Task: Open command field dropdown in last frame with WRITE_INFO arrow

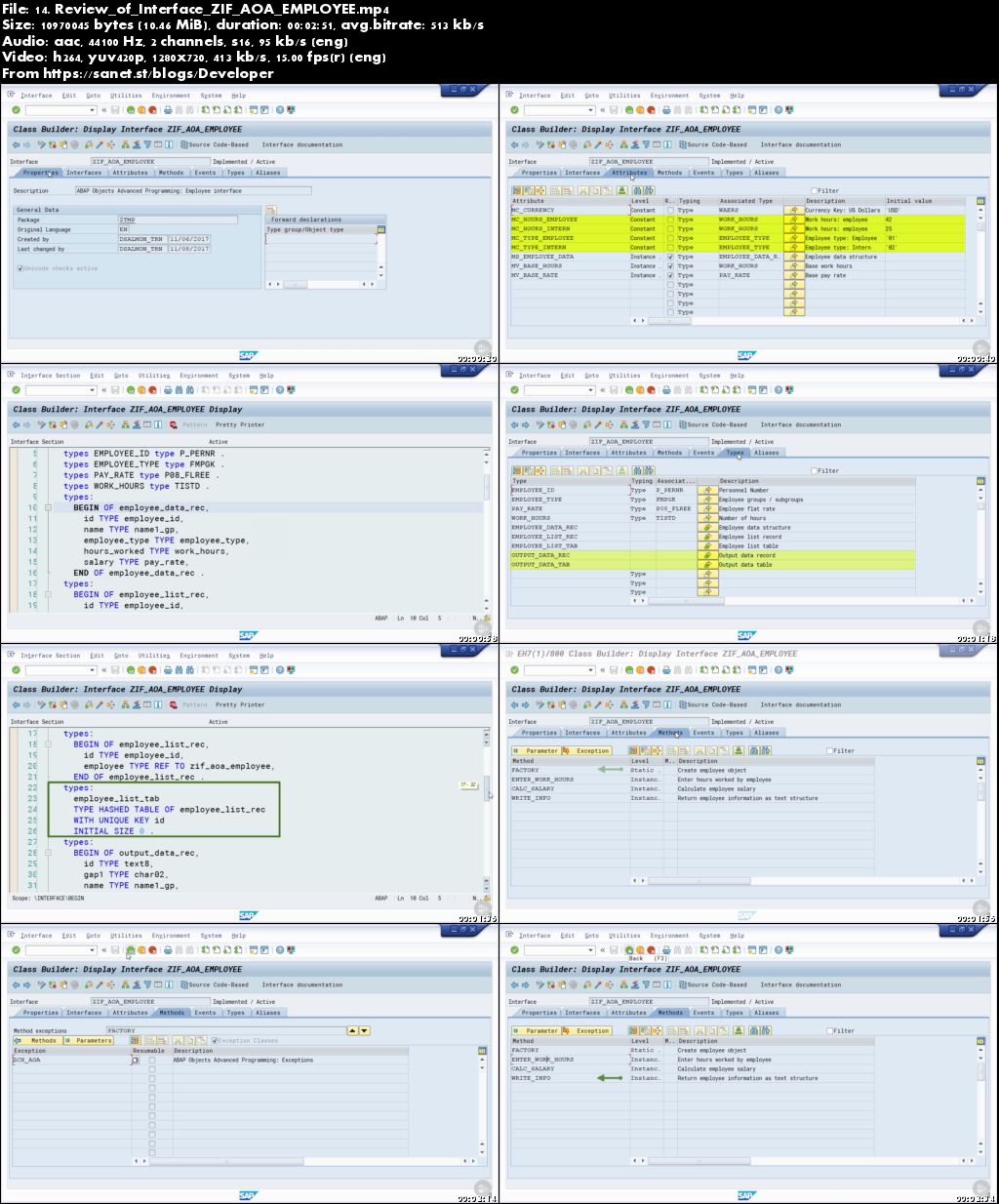Action: click(x=591, y=950)
